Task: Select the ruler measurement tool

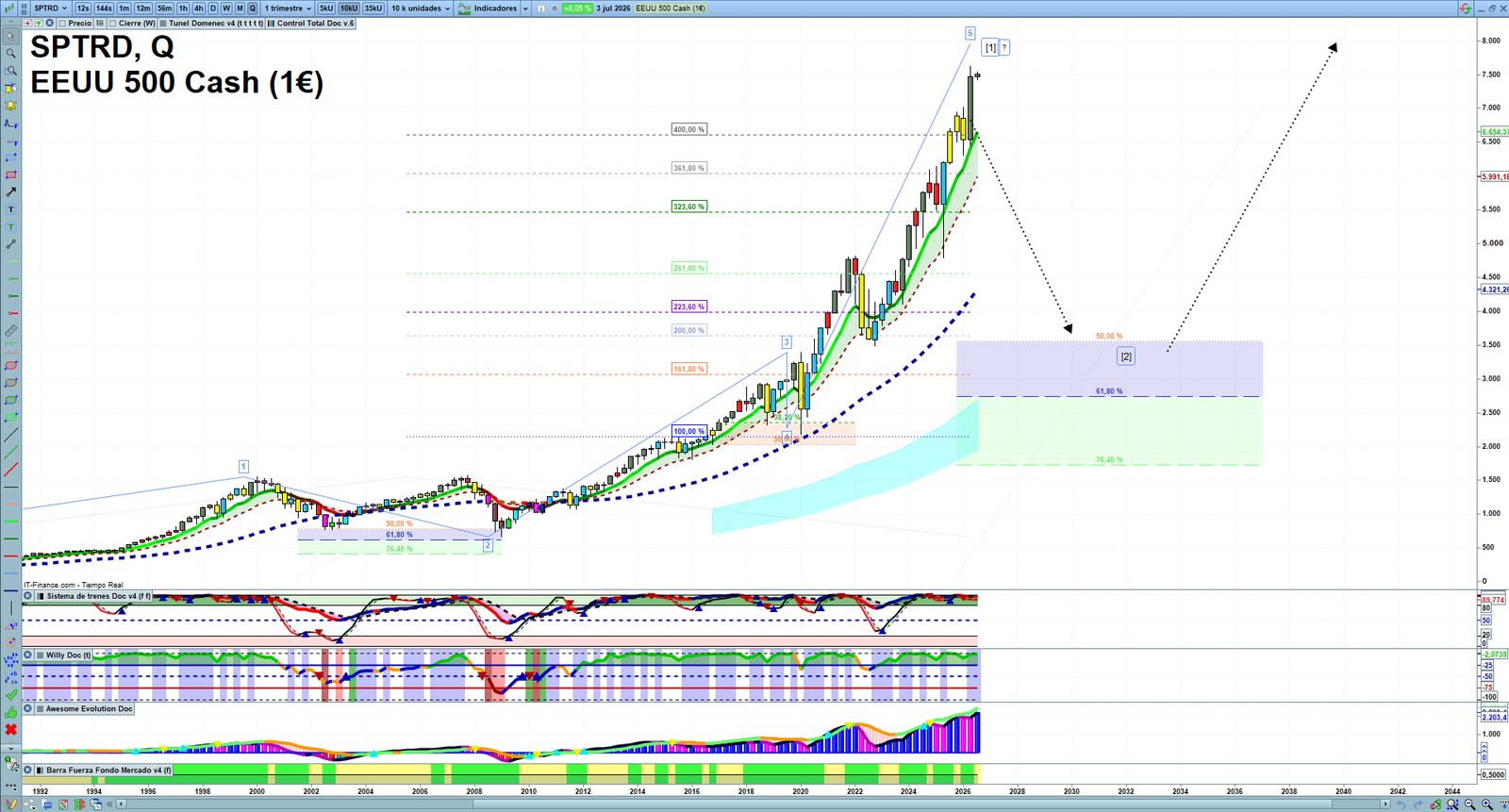Action: (x=11, y=331)
